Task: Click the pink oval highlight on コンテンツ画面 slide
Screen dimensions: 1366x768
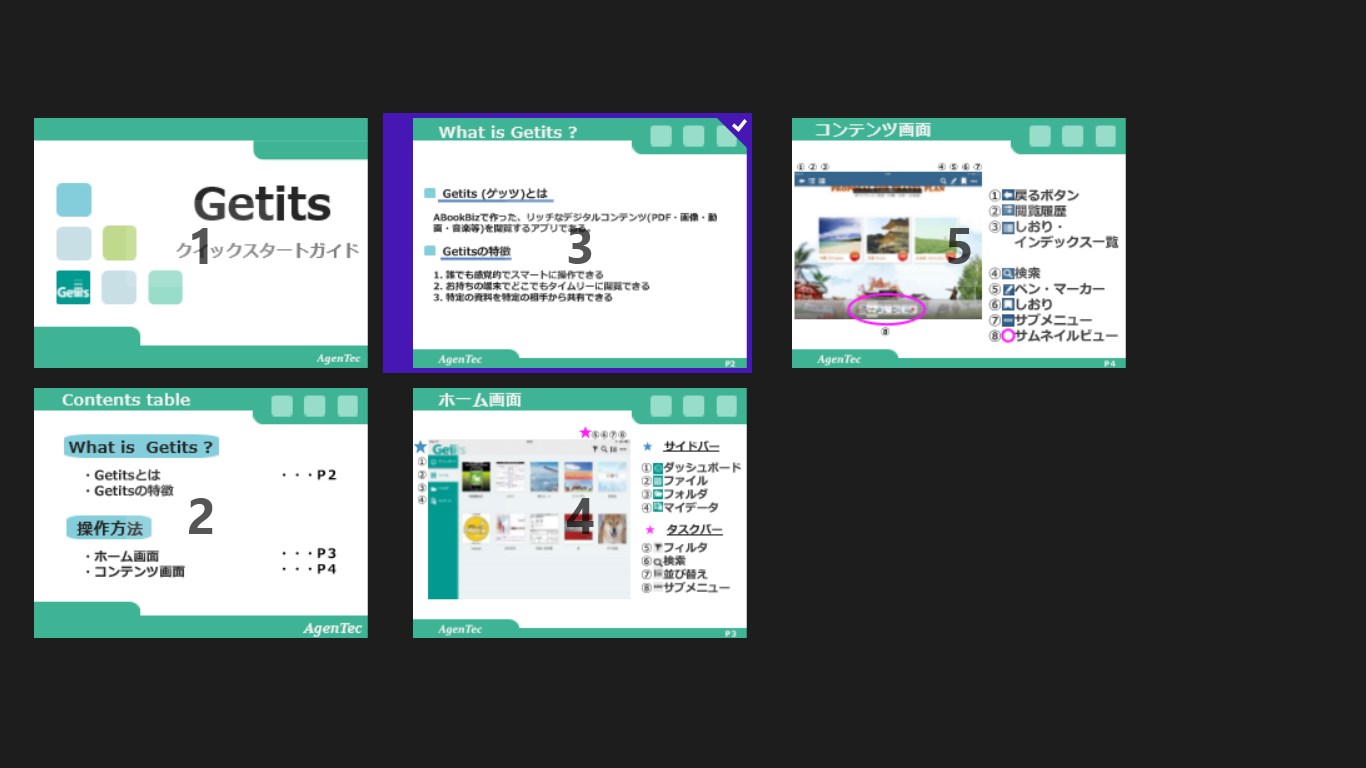Action: 886,308
